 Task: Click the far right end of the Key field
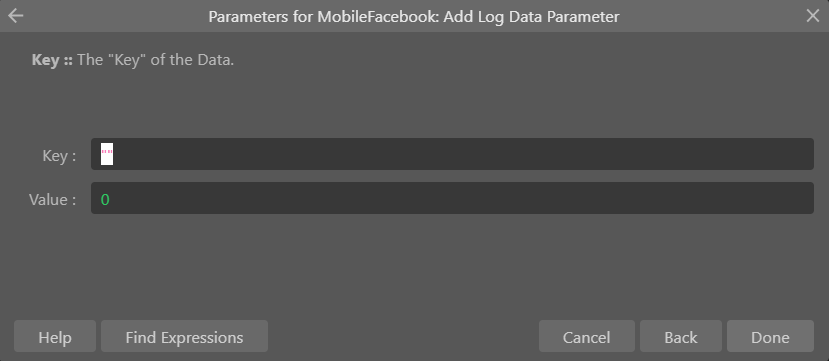click(806, 154)
